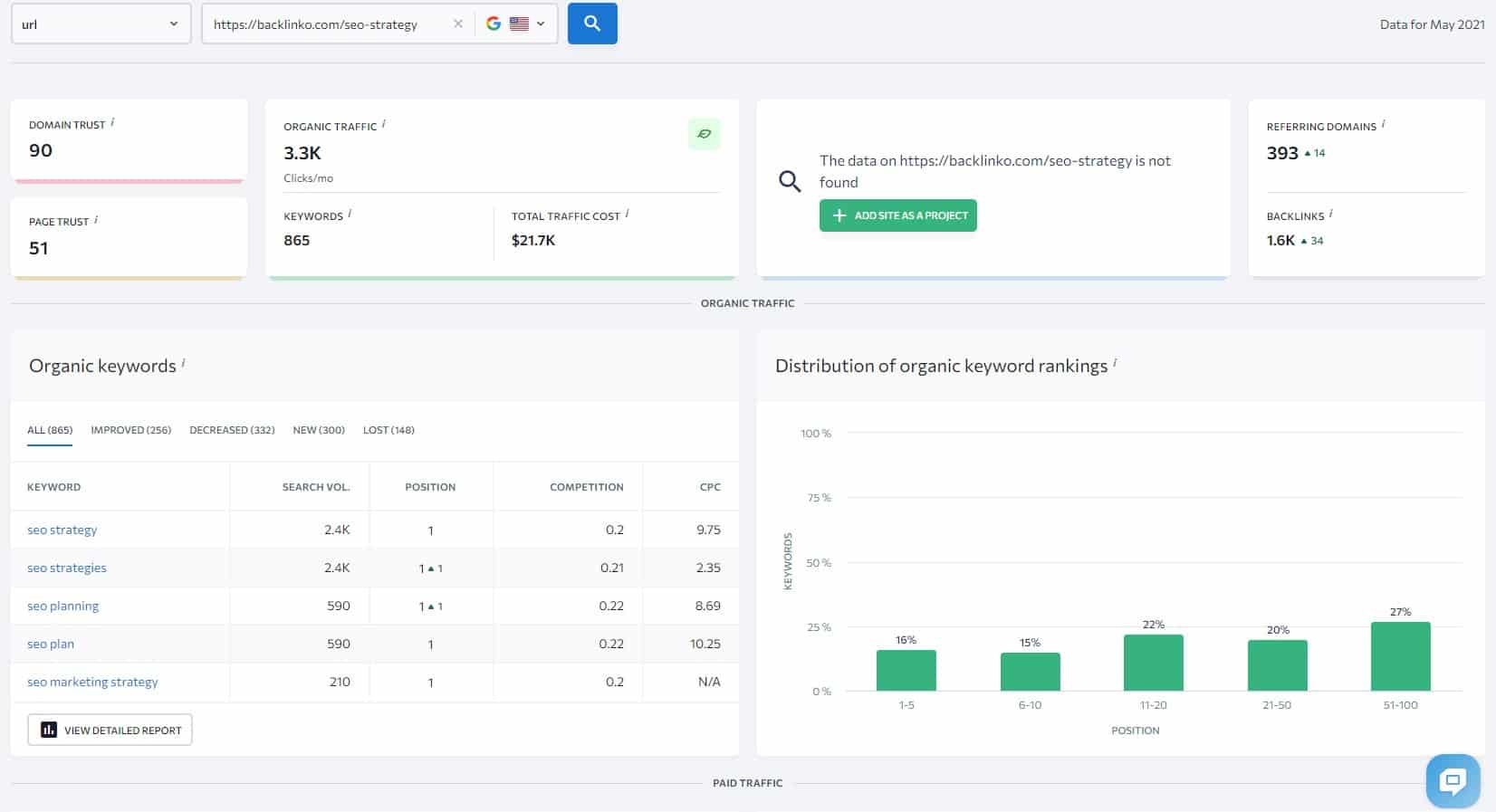Switch to the DECREASED (332) tab
Image resolution: width=1496 pixels, height=812 pixels.
(x=232, y=430)
